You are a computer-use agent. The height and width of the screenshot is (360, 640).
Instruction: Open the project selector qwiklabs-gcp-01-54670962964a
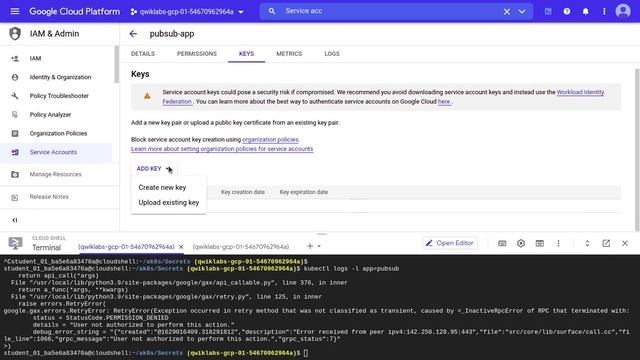pyautogui.click(x=187, y=12)
